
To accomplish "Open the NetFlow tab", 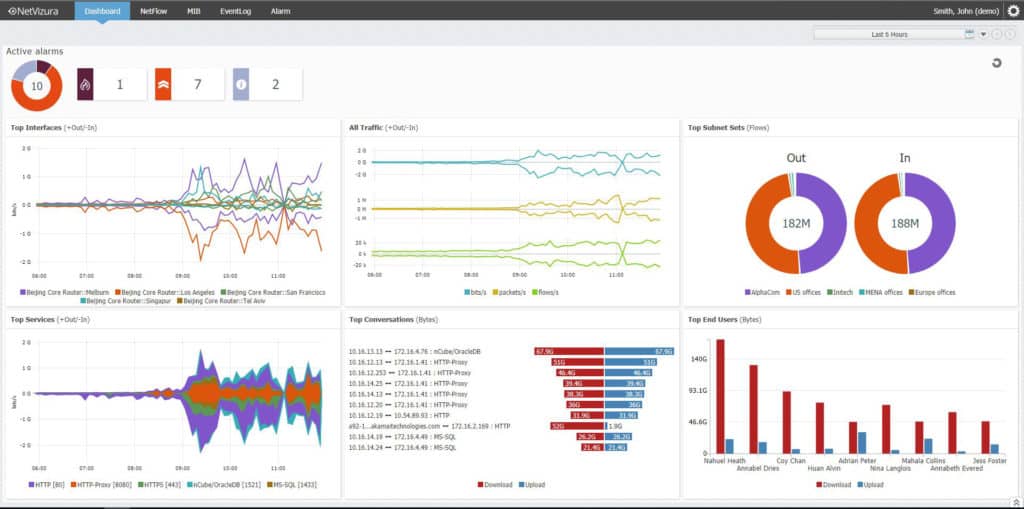I will (x=153, y=11).
